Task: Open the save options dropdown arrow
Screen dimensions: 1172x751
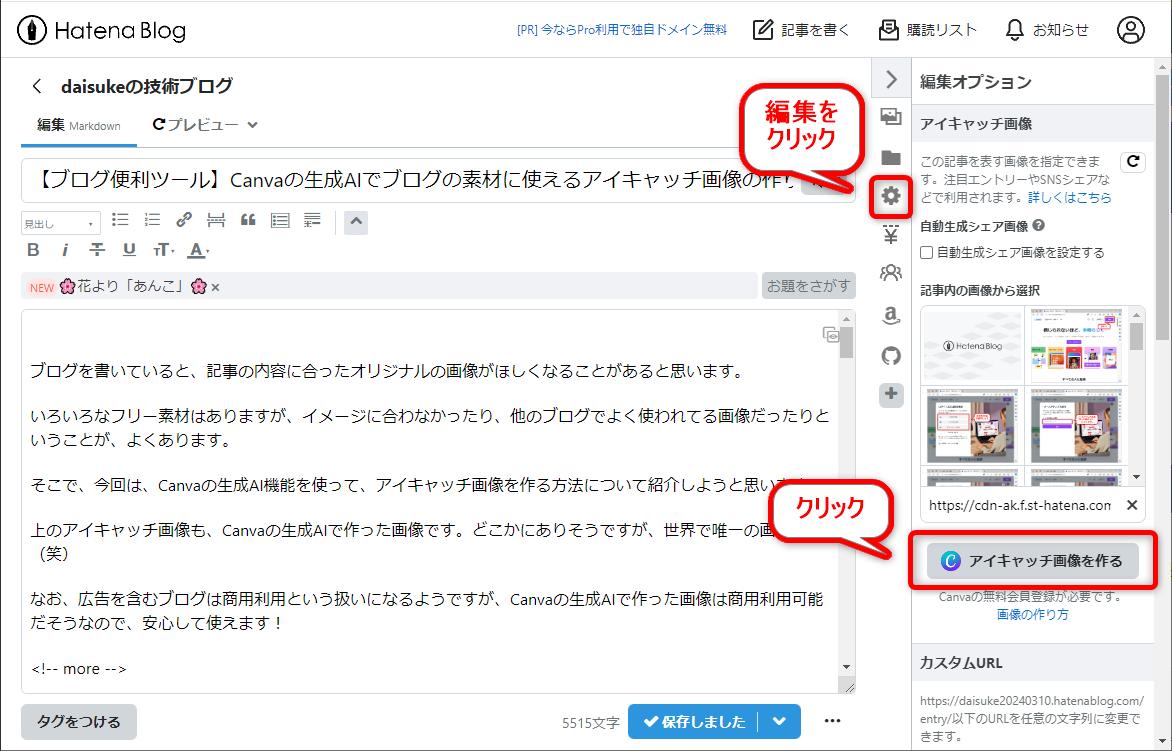Action: (x=780, y=722)
